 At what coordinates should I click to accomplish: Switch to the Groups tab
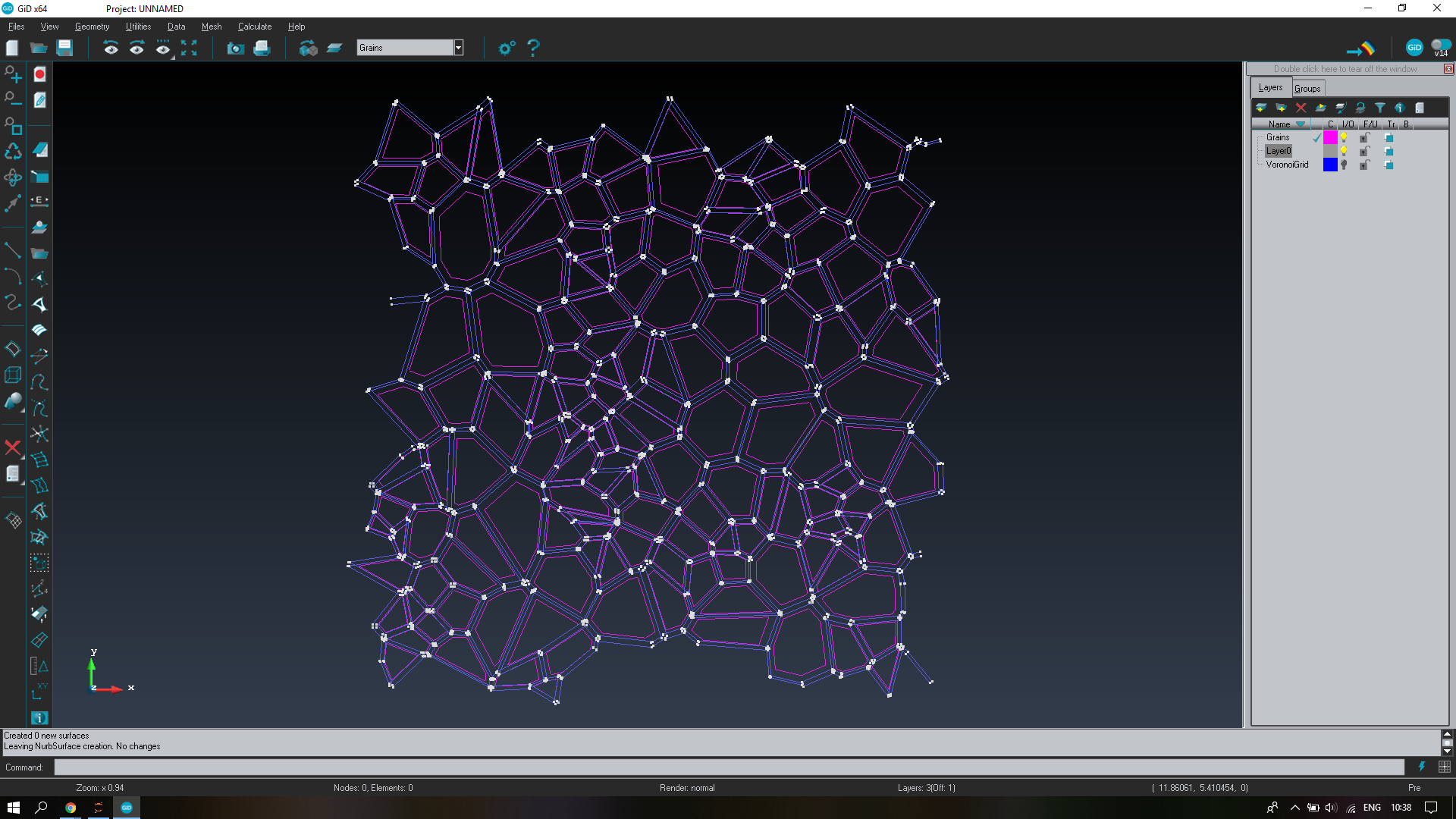(1307, 89)
